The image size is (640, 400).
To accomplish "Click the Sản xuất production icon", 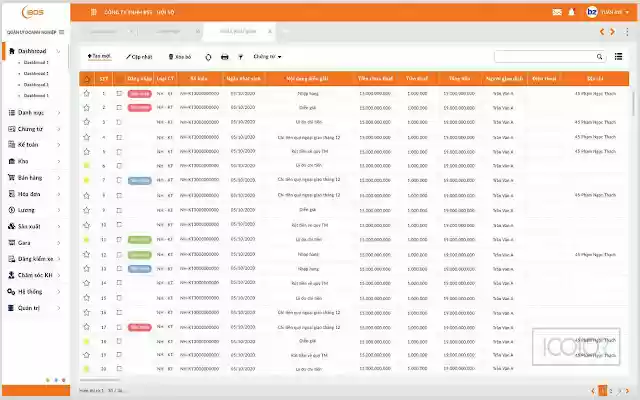I will click(x=11, y=226).
